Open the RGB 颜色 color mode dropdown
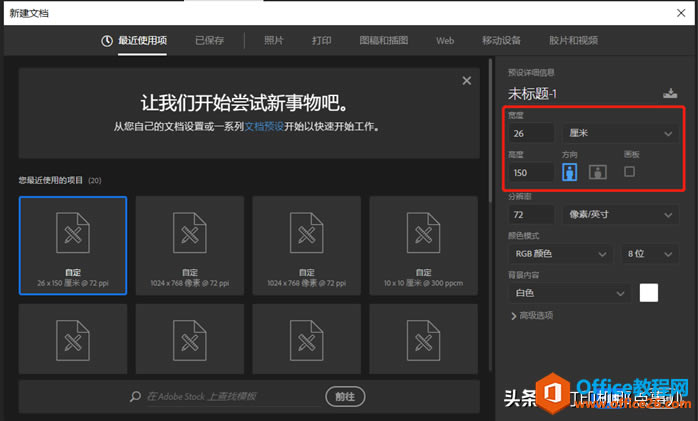 (x=560, y=254)
